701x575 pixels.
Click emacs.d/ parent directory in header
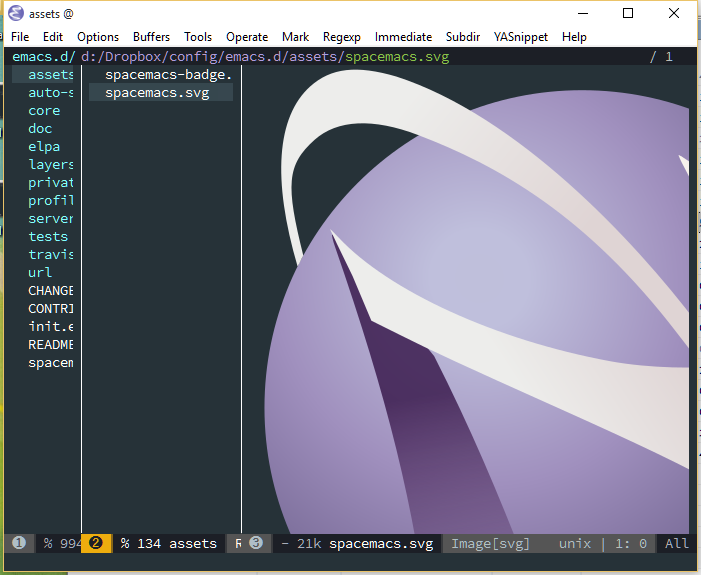click(43, 57)
